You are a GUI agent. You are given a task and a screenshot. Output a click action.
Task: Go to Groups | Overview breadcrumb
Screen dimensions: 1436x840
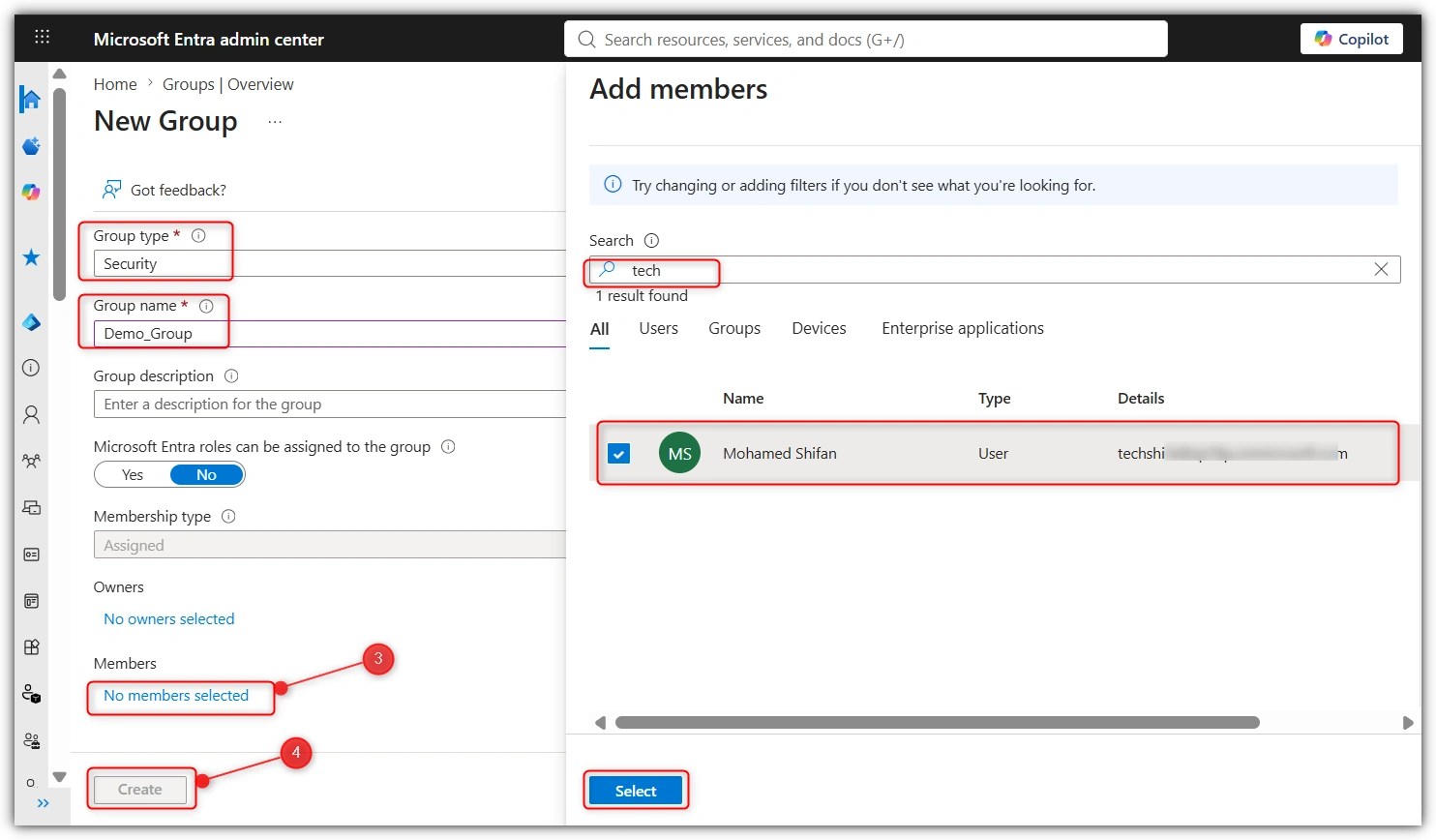(228, 84)
